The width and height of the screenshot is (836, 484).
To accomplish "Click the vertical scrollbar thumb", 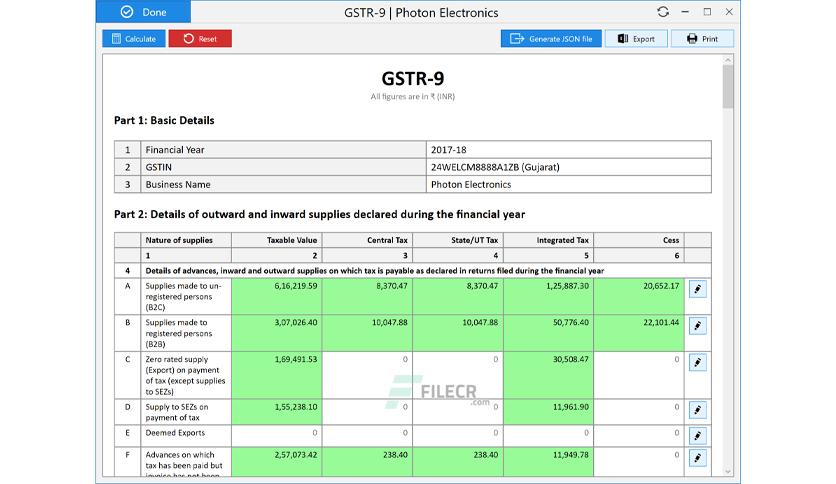I will pos(728,87).
